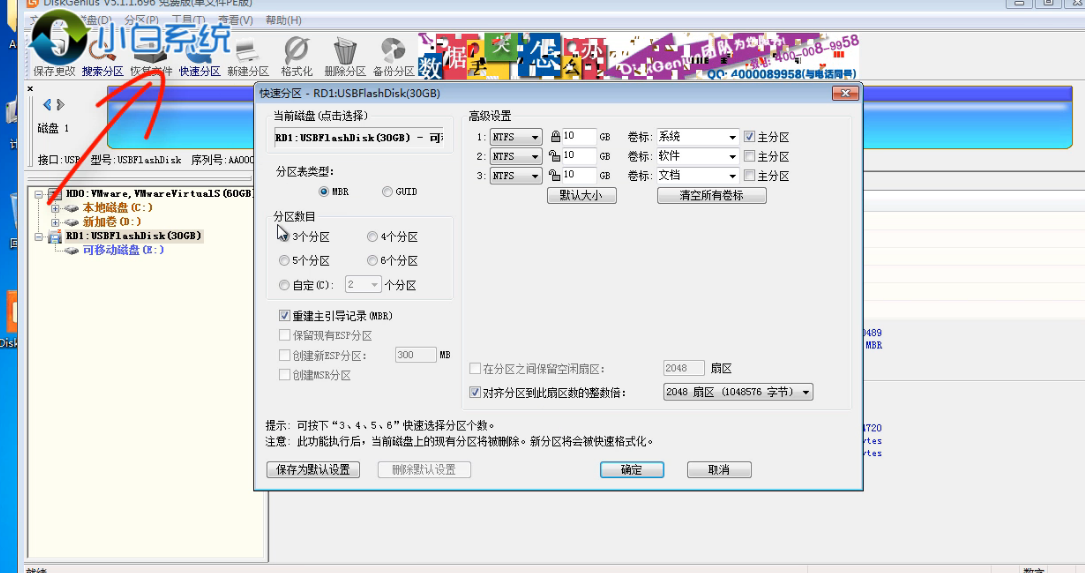Go to next disk with right gray arrow
Image resolution: width=1085 pixels, height=573 pixels.
60,104
